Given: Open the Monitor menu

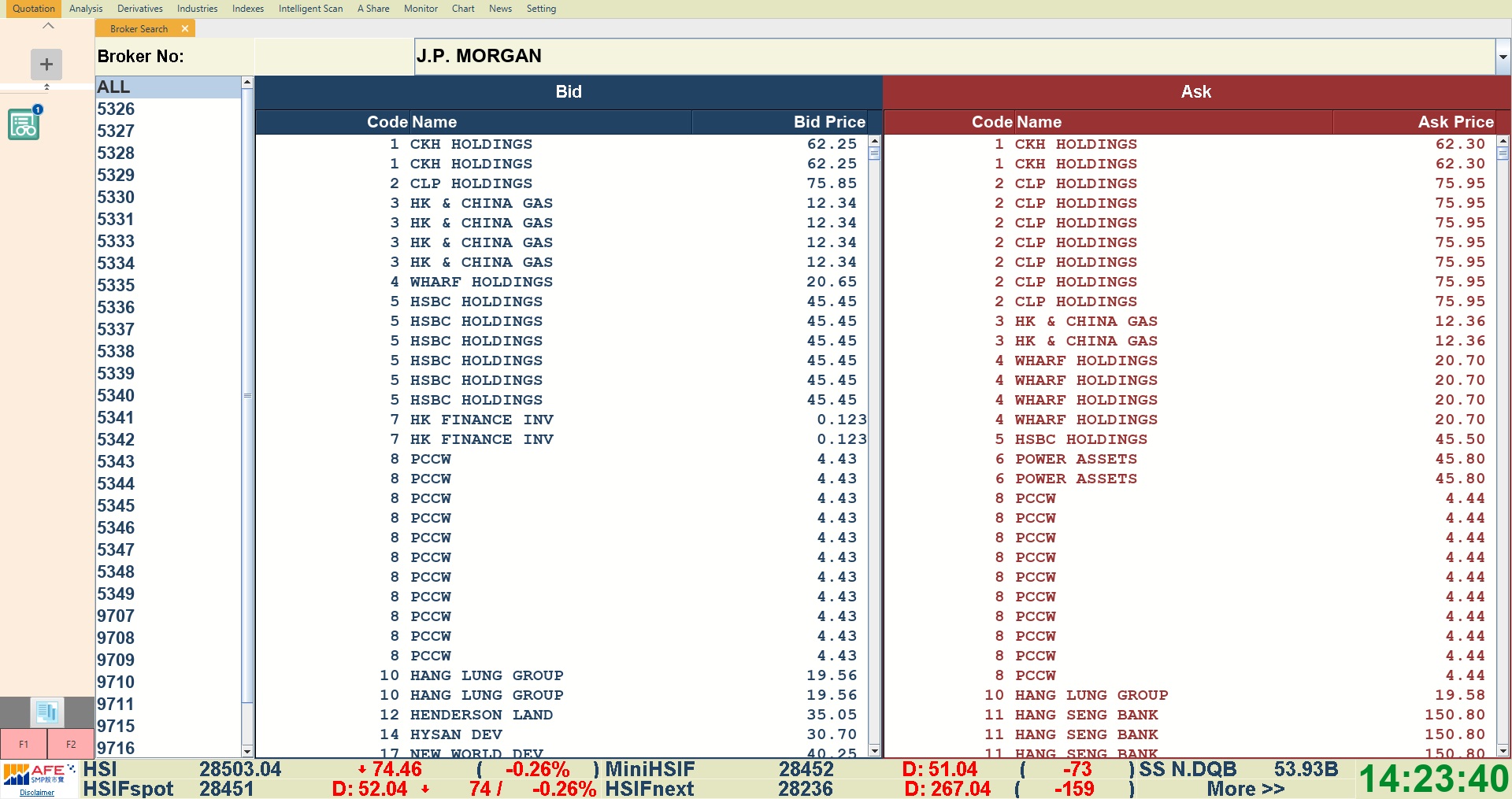Looking at the screenshot, I should 421,9.
